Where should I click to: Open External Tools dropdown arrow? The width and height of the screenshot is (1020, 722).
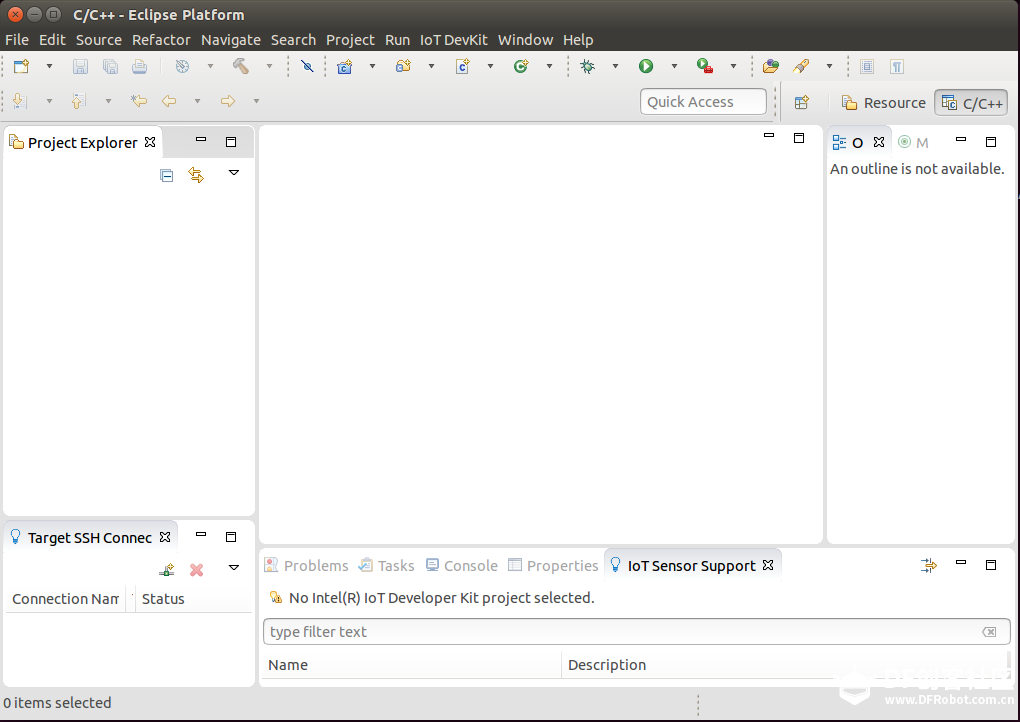[733, 66]
